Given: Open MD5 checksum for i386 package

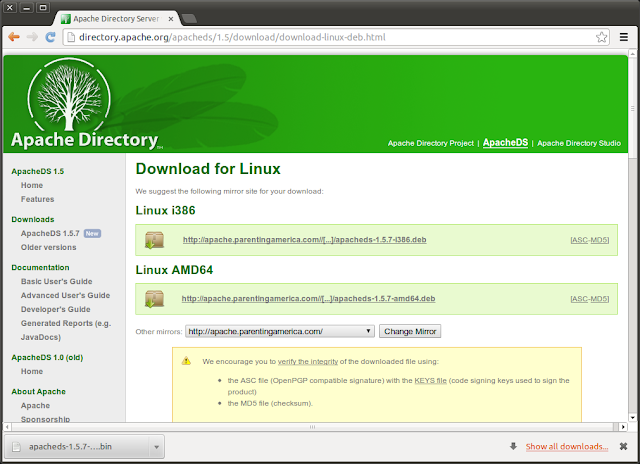Looking at the screenshot, I should click(x=599, y=240).
